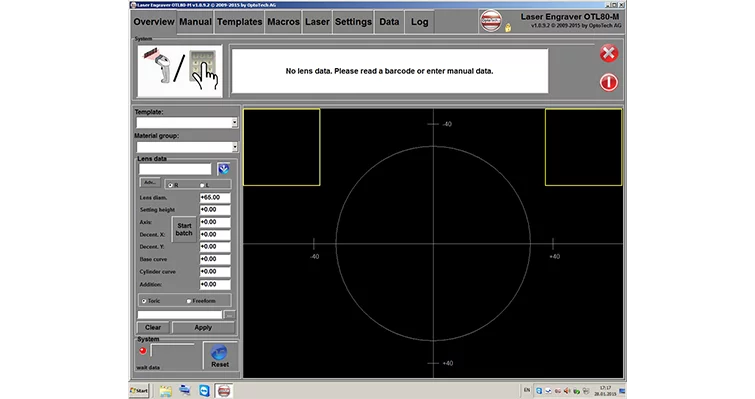Click the Clear button

click(153, 328)
